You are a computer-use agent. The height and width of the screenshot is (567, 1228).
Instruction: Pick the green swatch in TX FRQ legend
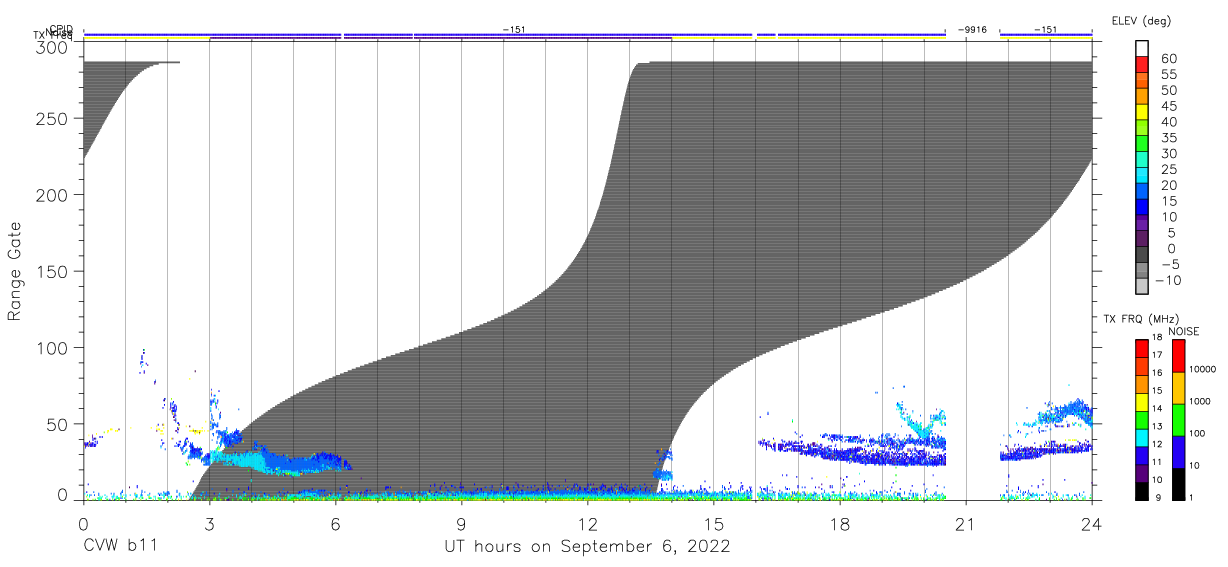(1142, 419)
